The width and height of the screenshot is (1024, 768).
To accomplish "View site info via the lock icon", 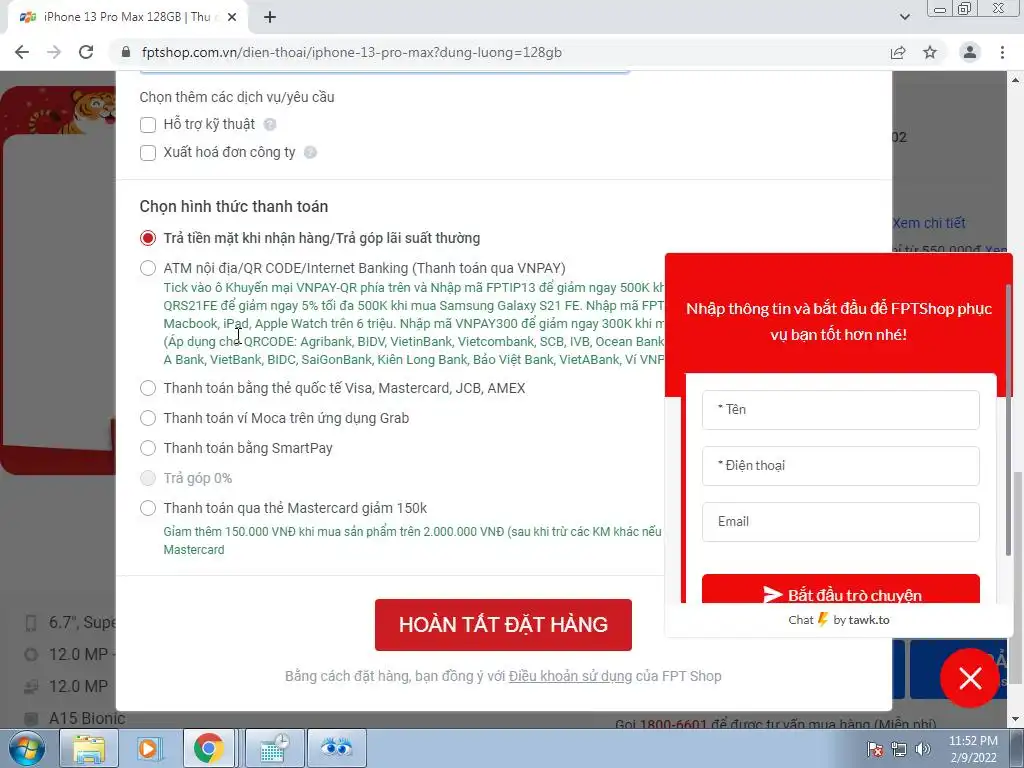I will [x=125, y=52].
